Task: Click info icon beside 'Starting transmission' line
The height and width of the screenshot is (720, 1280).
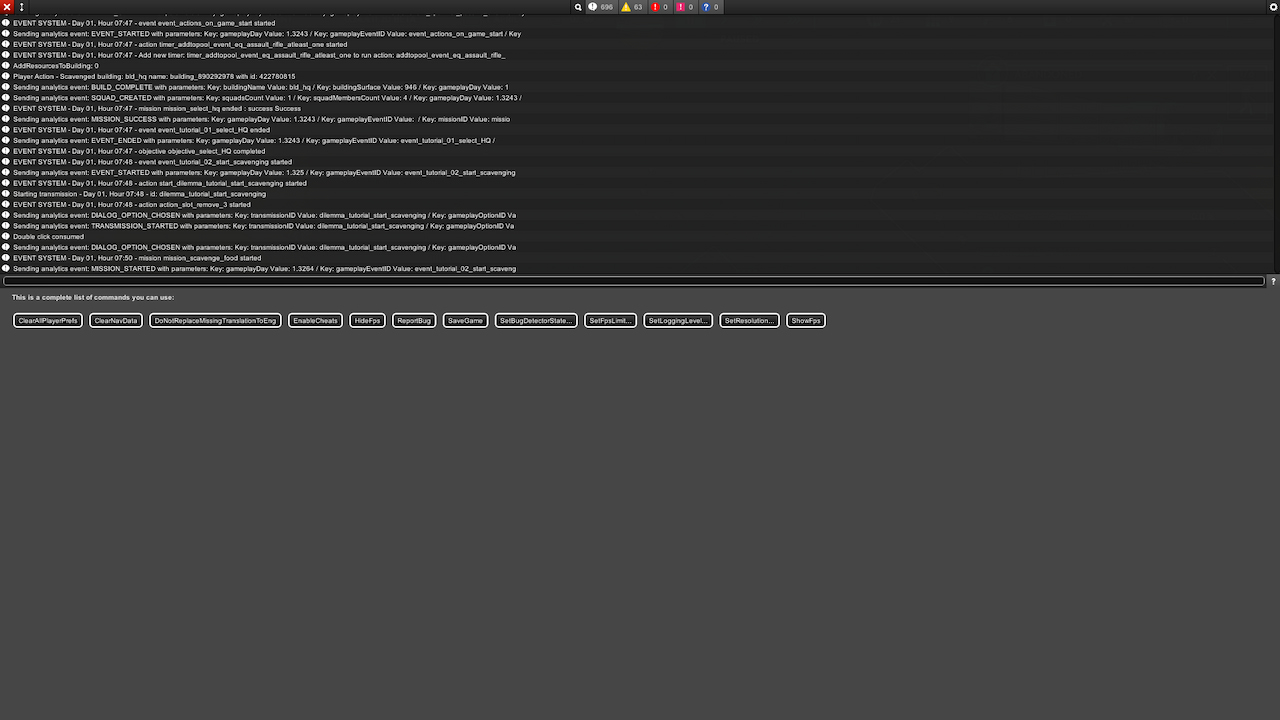Action: (x=6, y=194)
